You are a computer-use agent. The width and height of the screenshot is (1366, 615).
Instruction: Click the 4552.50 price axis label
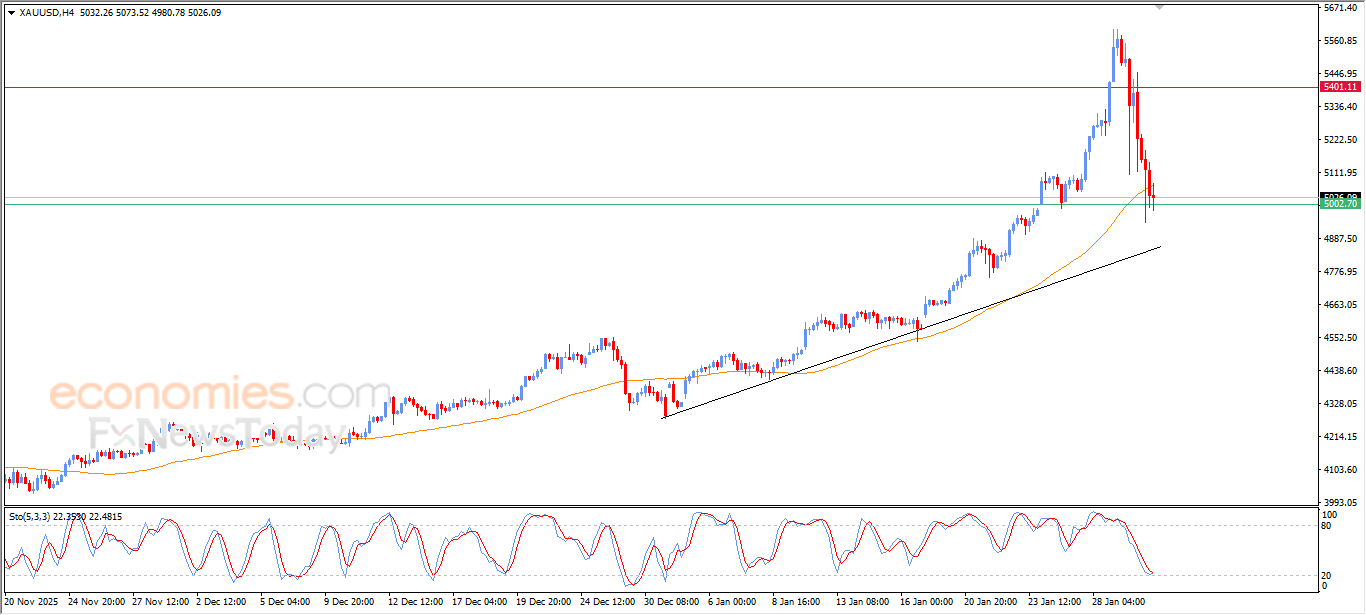(x=1340, y=338)
